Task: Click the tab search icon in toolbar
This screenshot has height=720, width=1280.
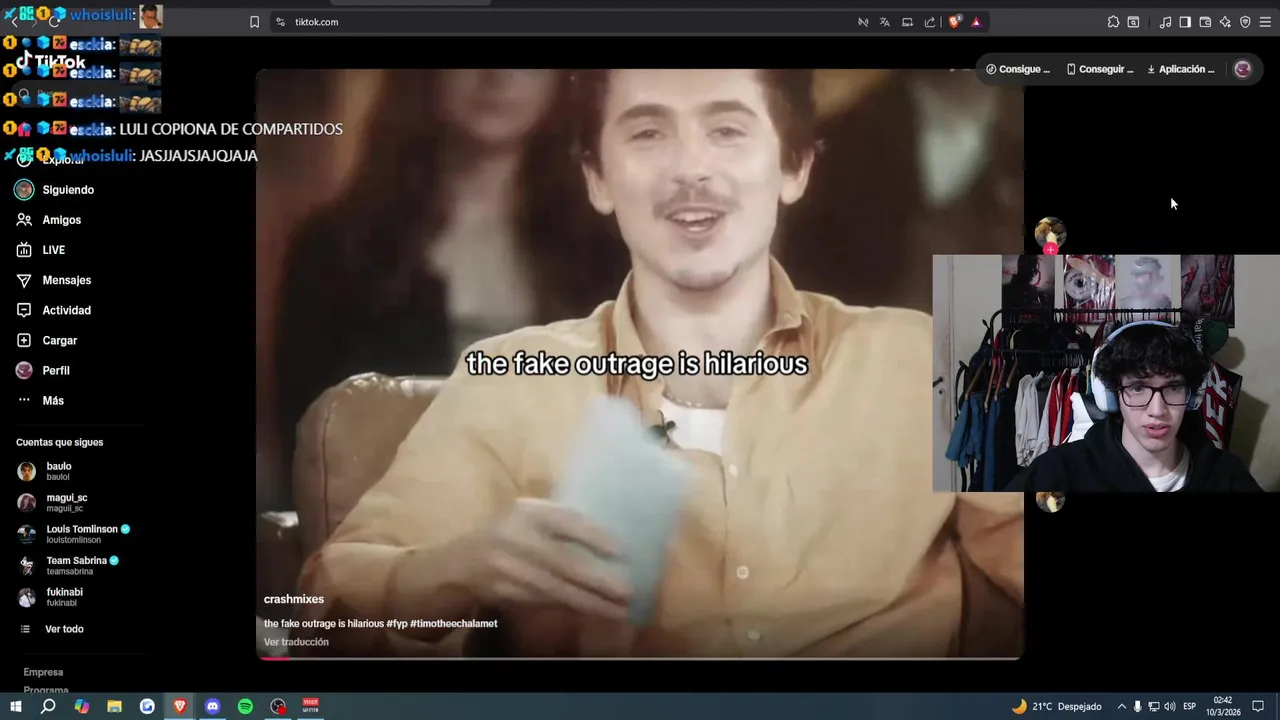Action: click(x=1133, y=22)
